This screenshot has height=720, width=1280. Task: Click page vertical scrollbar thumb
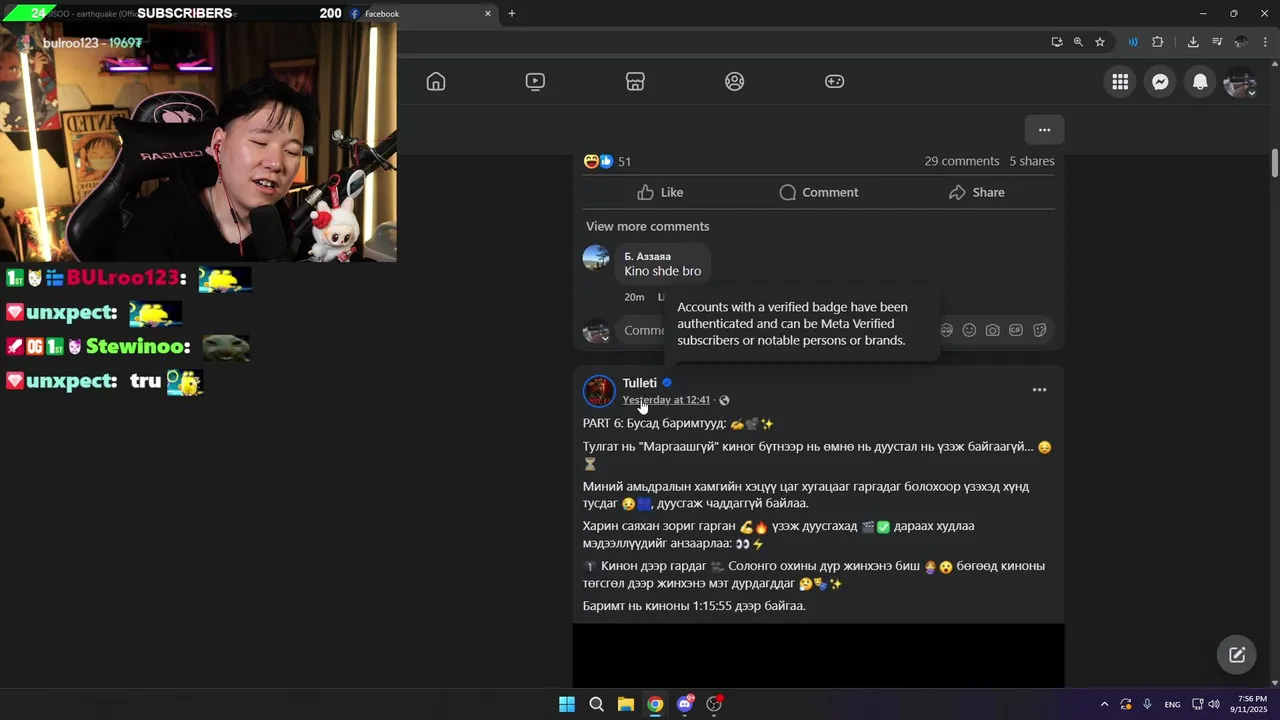[x=1275, y=164]
